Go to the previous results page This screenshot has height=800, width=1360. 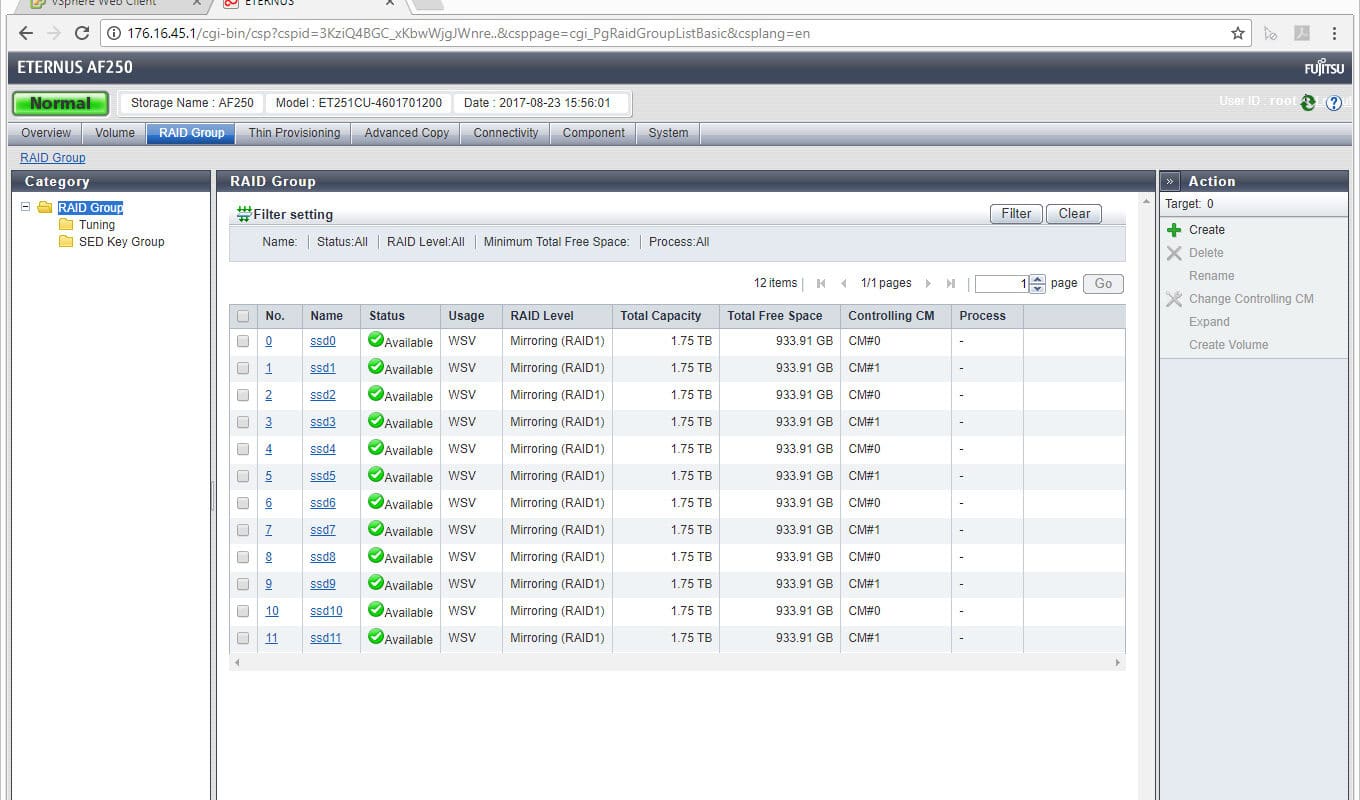pyautogui.click(x=844, y=284)
